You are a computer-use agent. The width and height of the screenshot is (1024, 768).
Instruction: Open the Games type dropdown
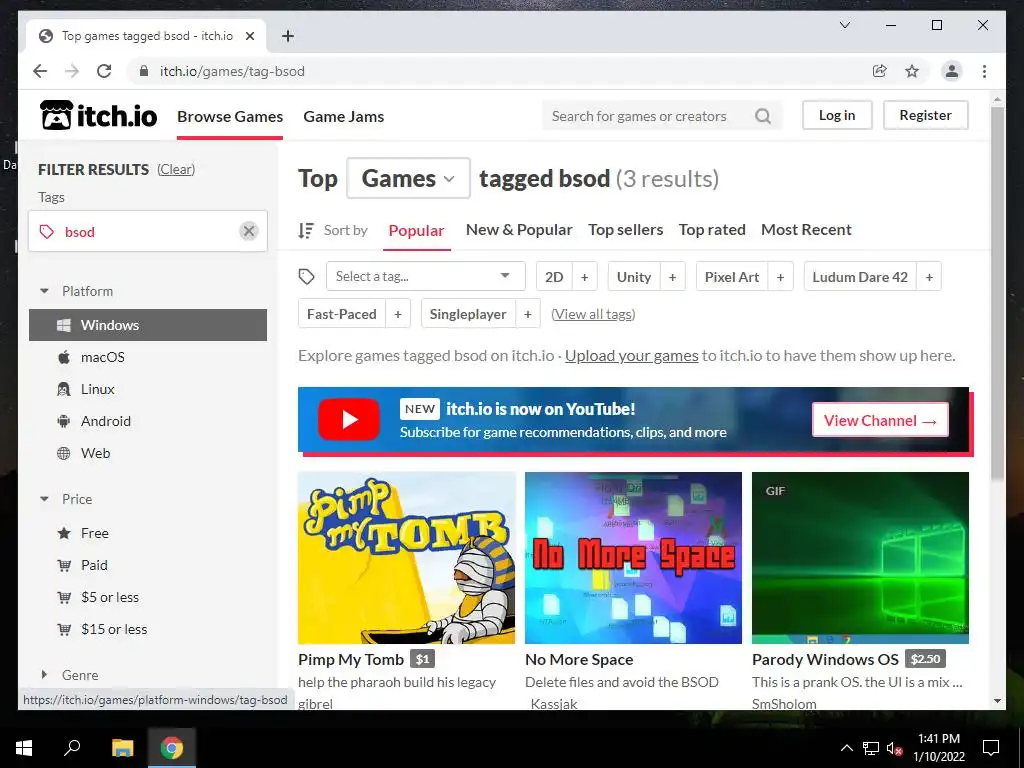(408, 178)
